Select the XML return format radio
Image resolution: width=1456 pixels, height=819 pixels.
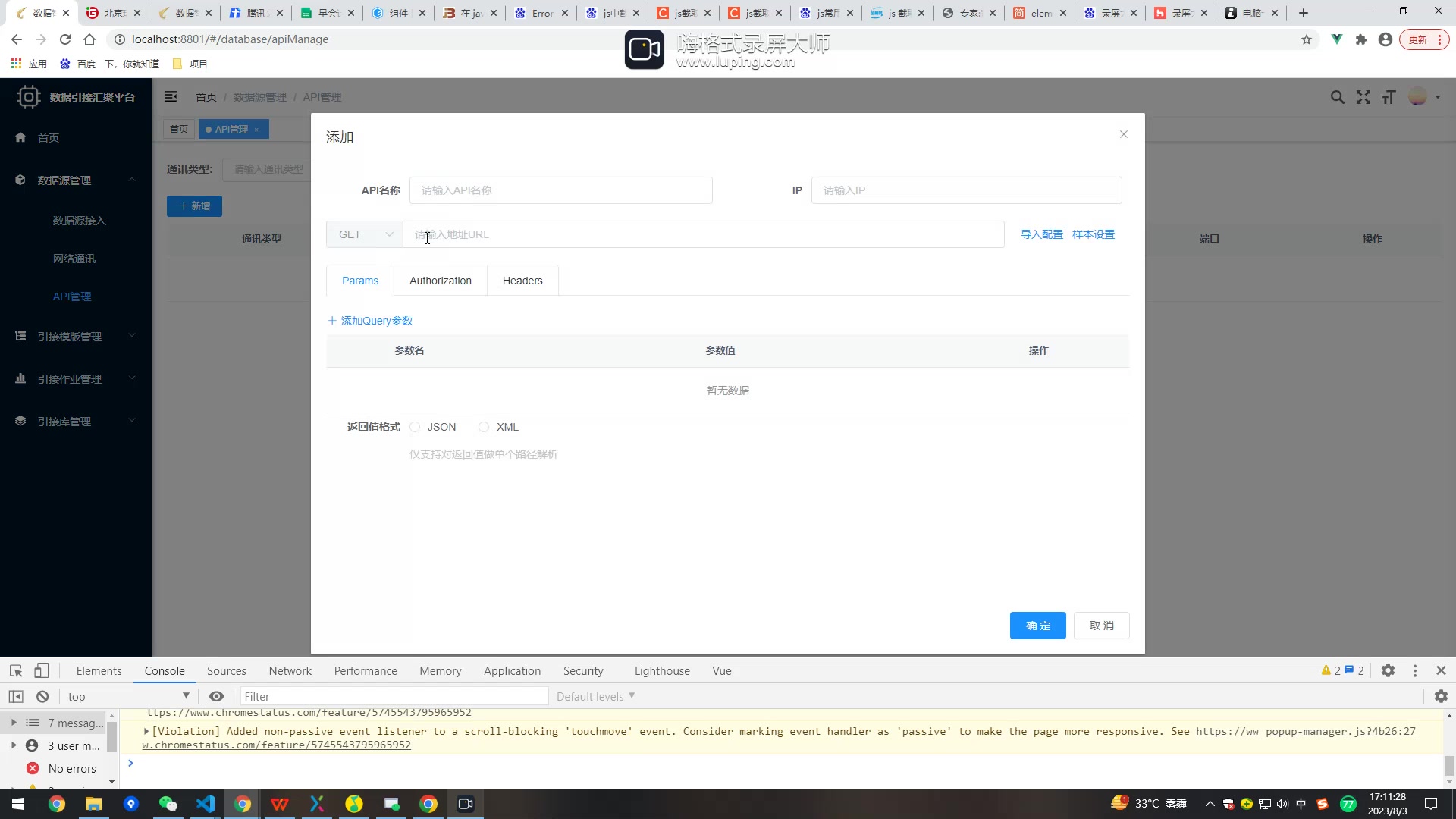coord(484,428)
